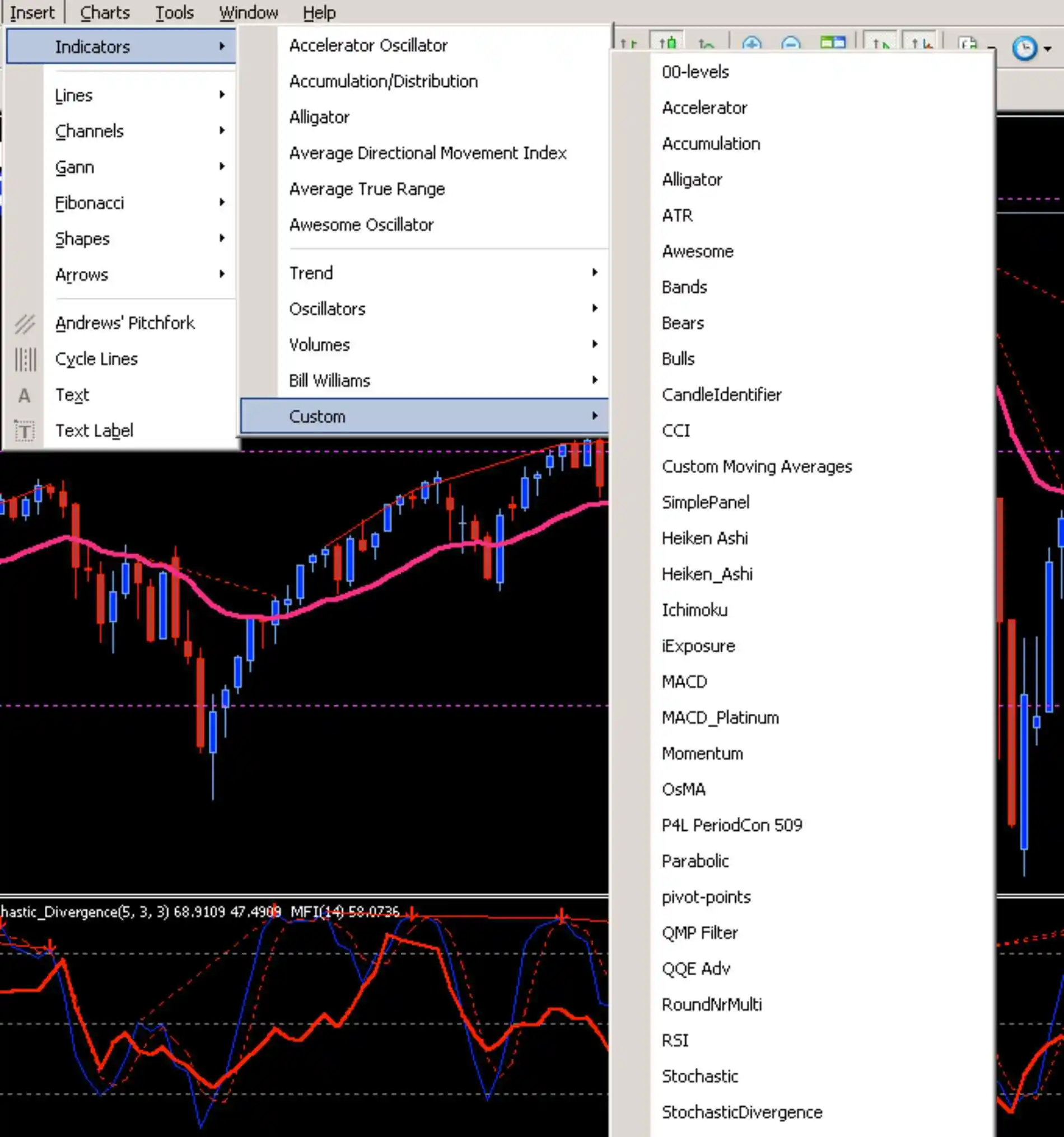1064x1137 pixels.
Task: Click the dropdown arrow beside the clock icon
Action: (x=1048, y=49)
